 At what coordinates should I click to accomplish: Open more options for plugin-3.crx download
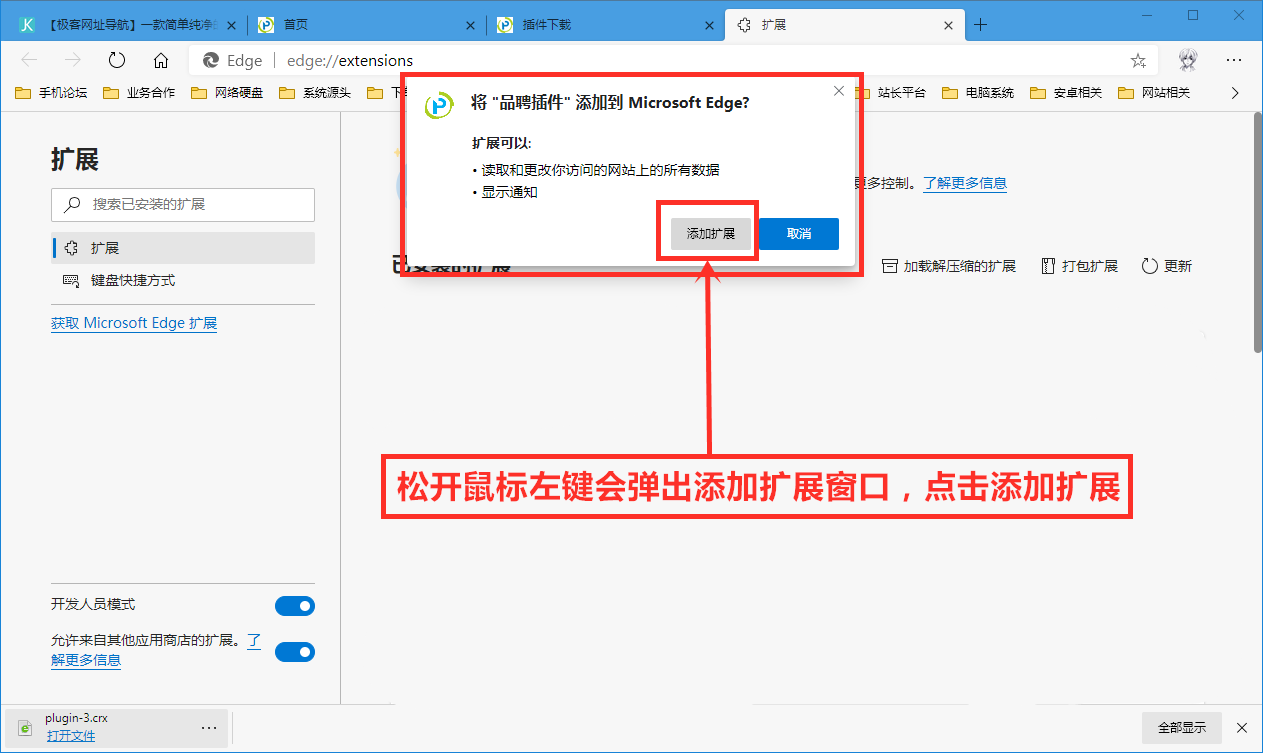pyautogui.click(x=209, y=728)
